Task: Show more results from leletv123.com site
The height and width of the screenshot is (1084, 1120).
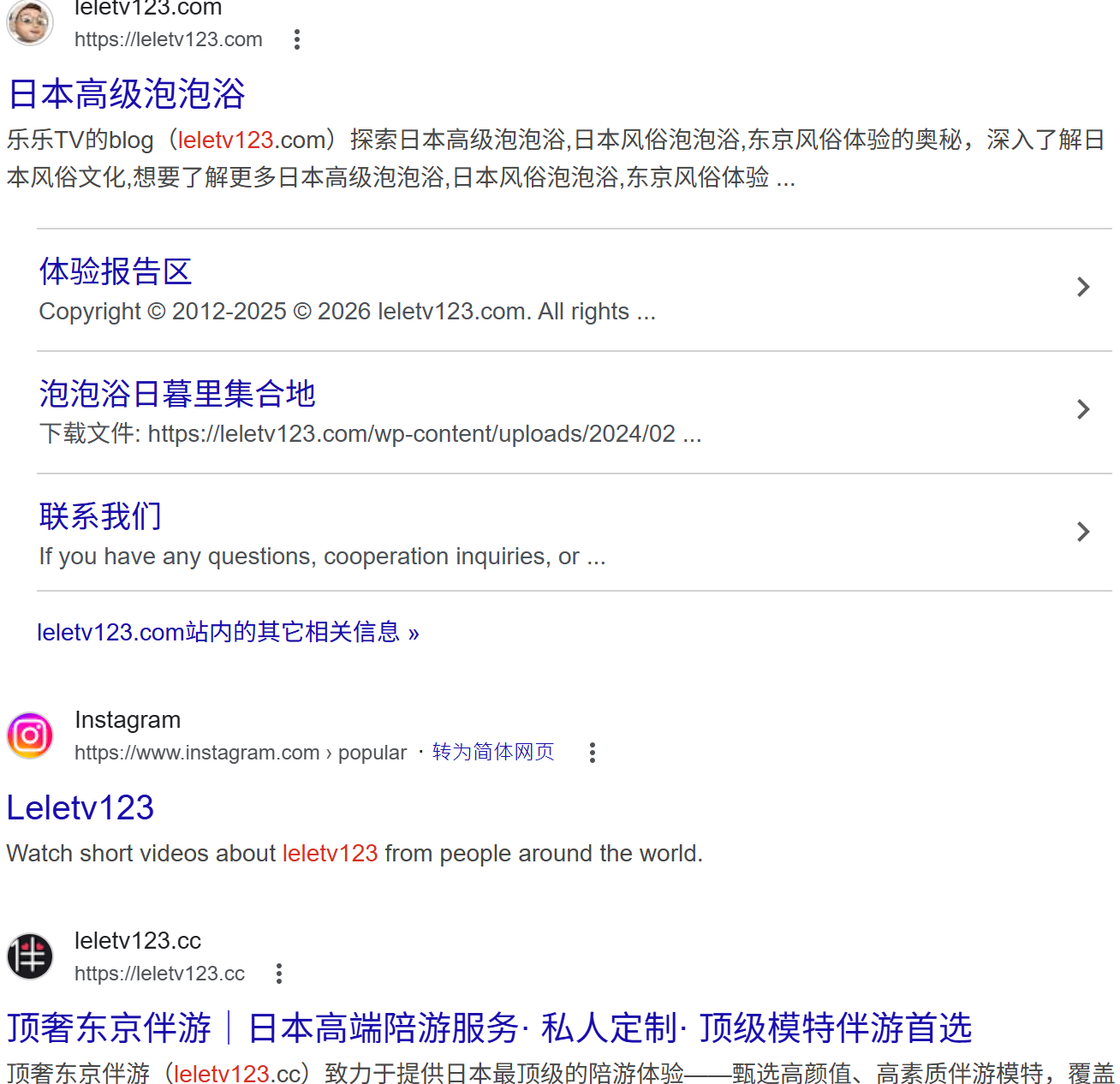Action: (228, 633)
